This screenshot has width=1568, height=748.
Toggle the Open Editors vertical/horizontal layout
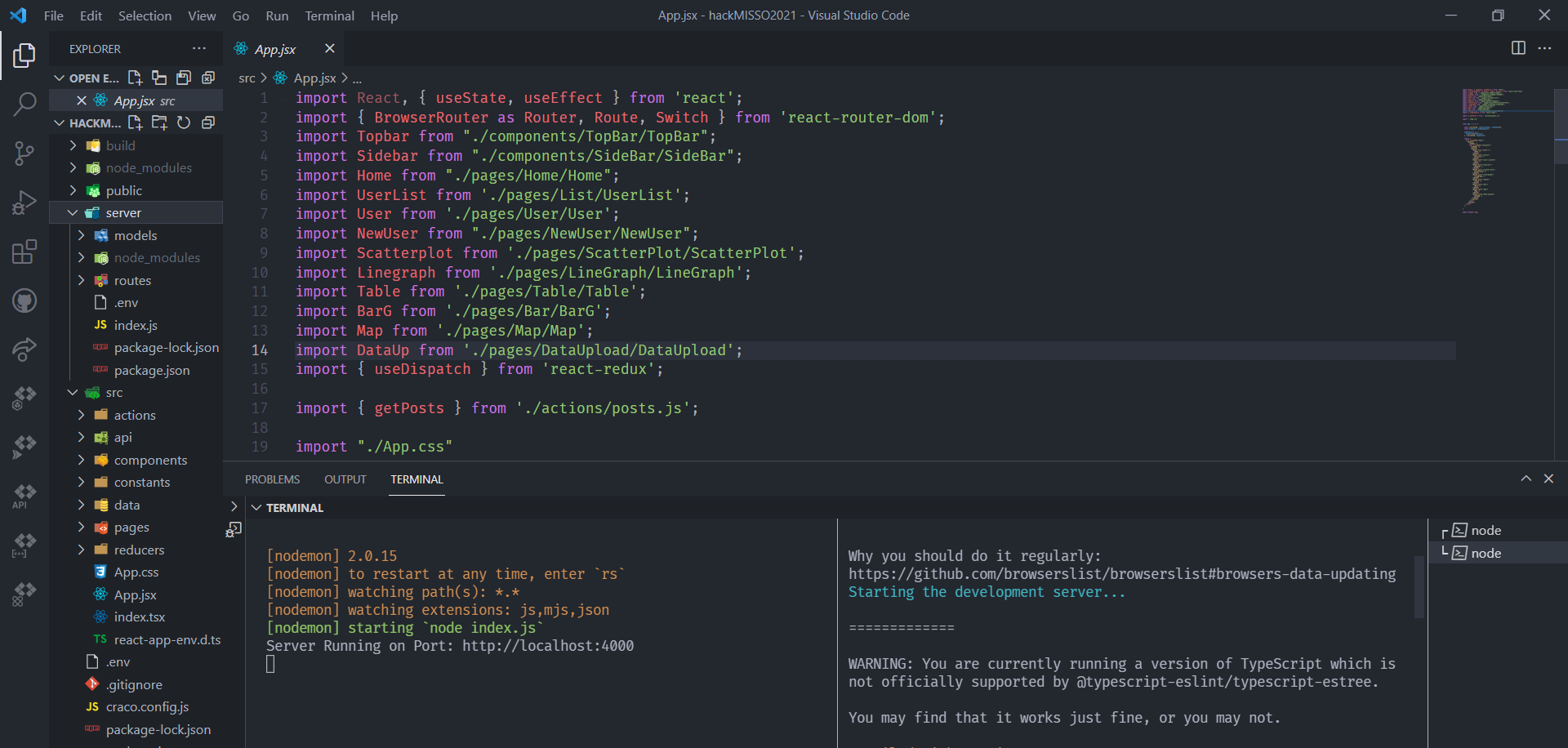click(x=159, y=78)
